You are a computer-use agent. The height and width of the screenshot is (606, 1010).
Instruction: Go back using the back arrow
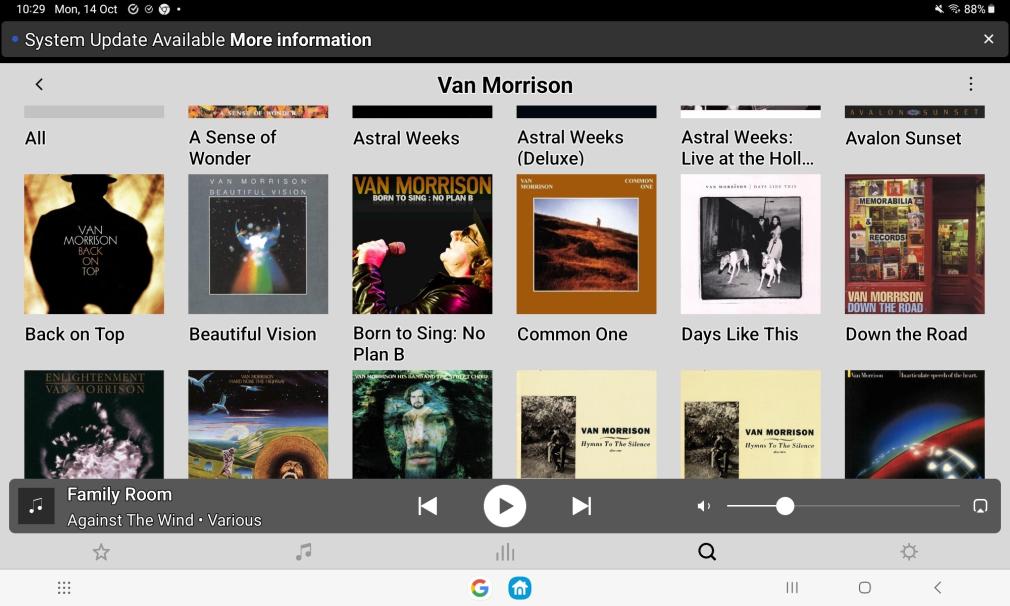(39, 85)
